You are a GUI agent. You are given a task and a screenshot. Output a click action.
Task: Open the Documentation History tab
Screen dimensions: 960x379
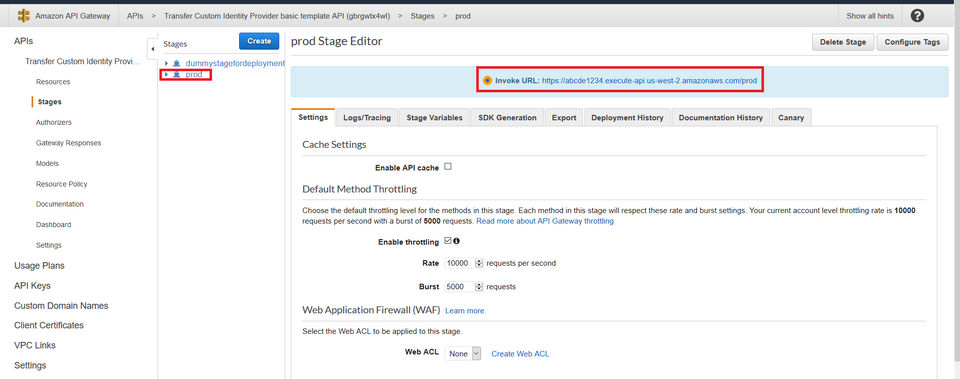721,118
